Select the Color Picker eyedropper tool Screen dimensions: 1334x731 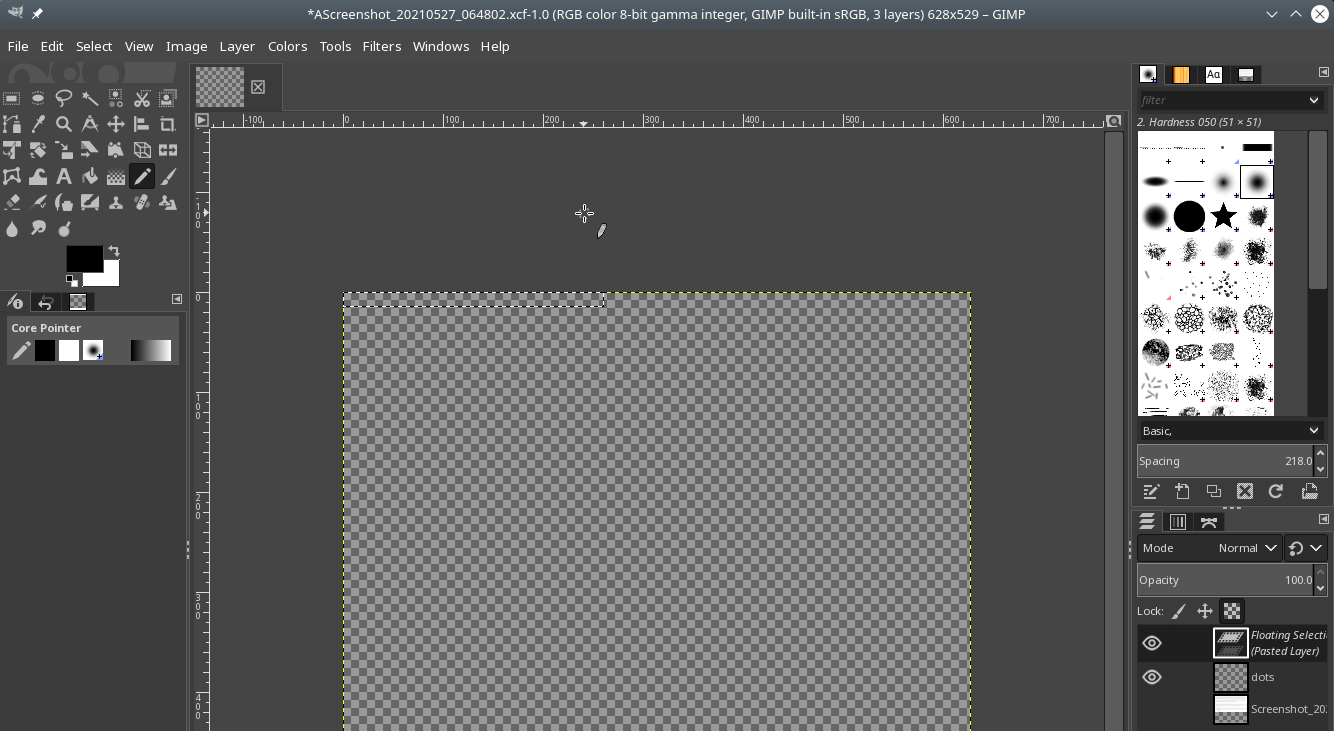(38, 124)
